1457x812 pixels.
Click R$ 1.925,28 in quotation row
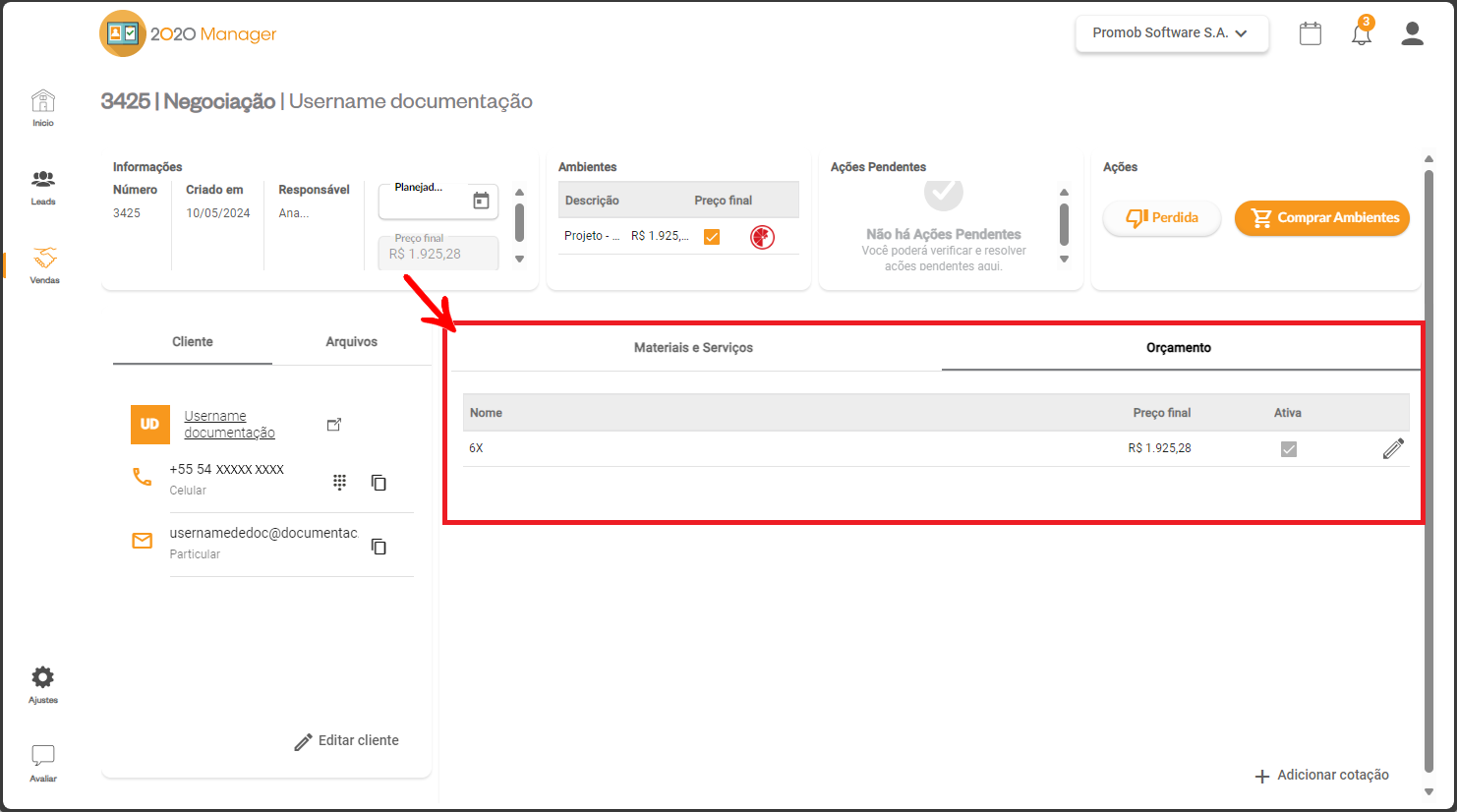(x=1159, y=448)
